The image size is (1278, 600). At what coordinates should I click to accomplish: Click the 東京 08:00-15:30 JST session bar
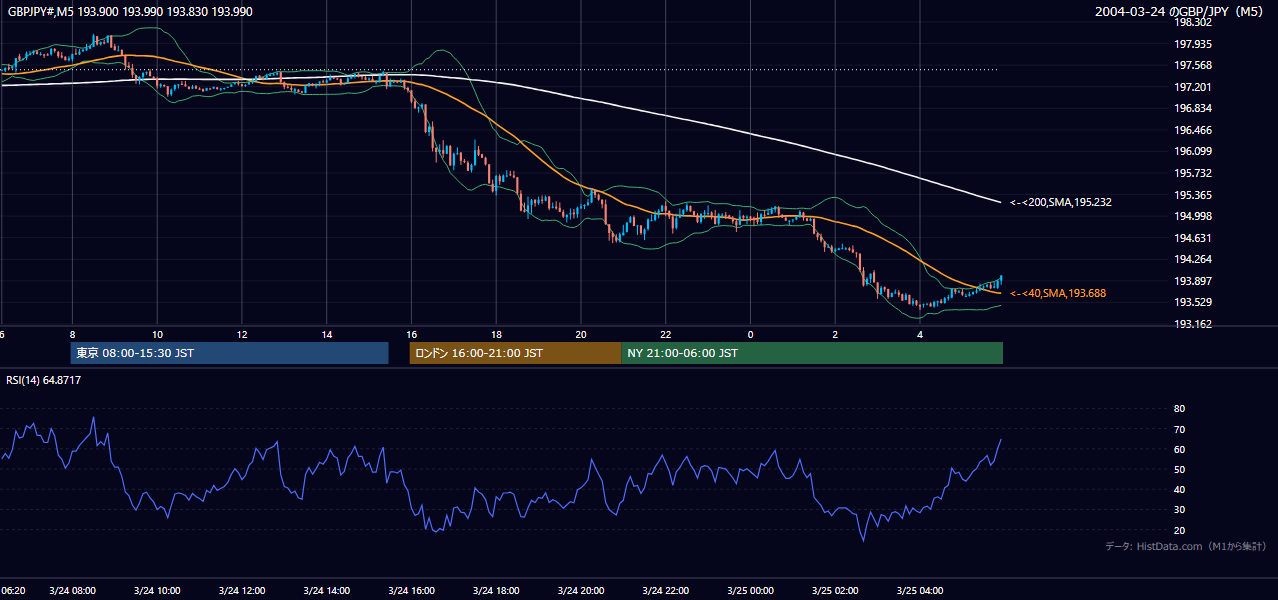(230, 353)
